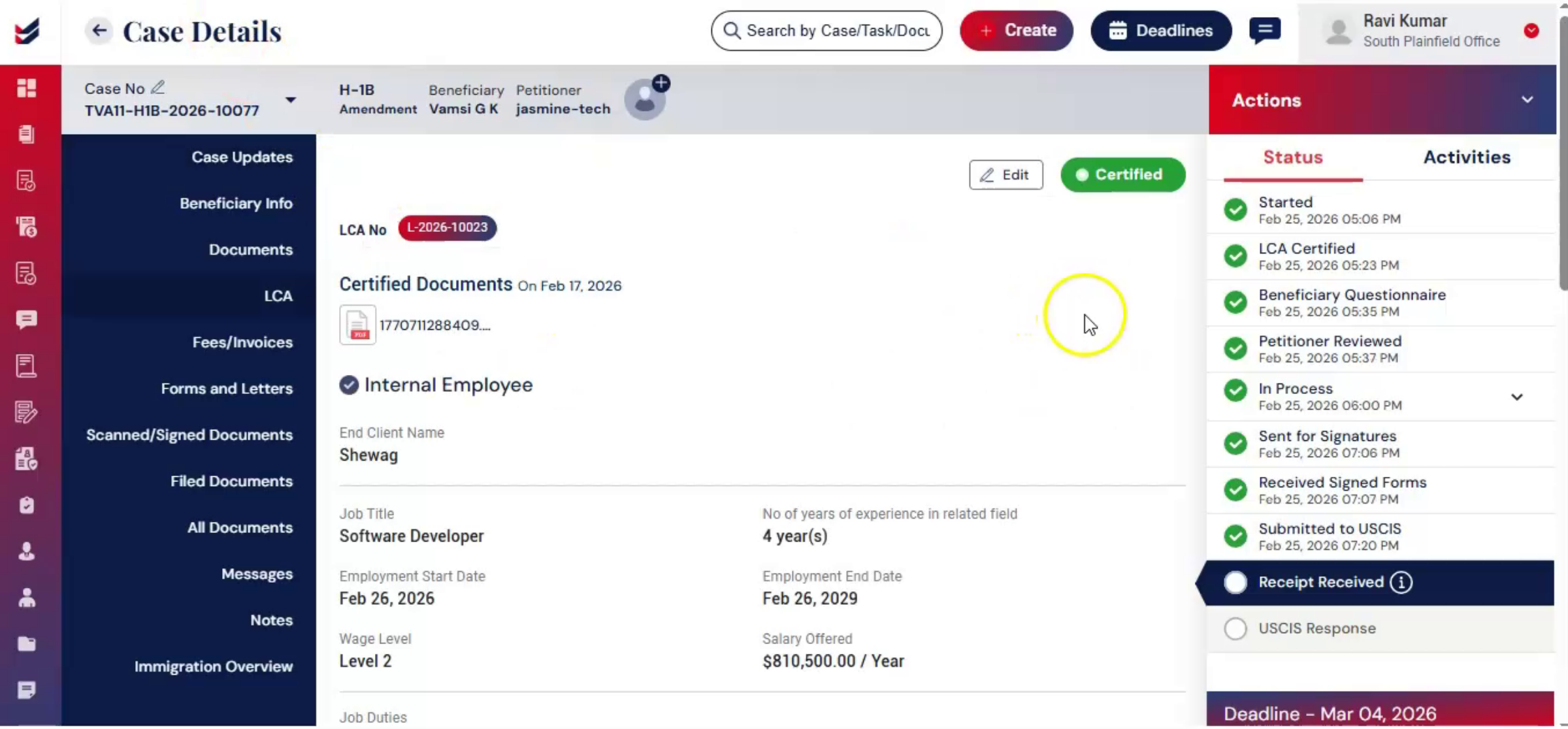Click Started status green check
Viewport: 1568px width, 729px height.
[1235, 210]
